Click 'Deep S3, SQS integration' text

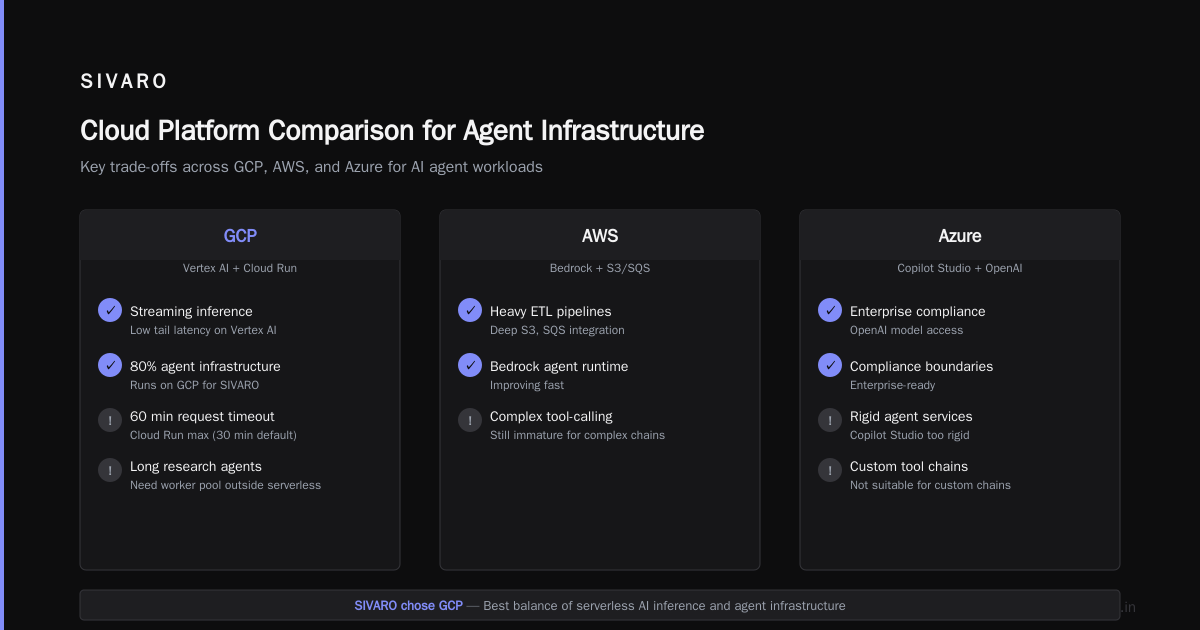point(557,330)
